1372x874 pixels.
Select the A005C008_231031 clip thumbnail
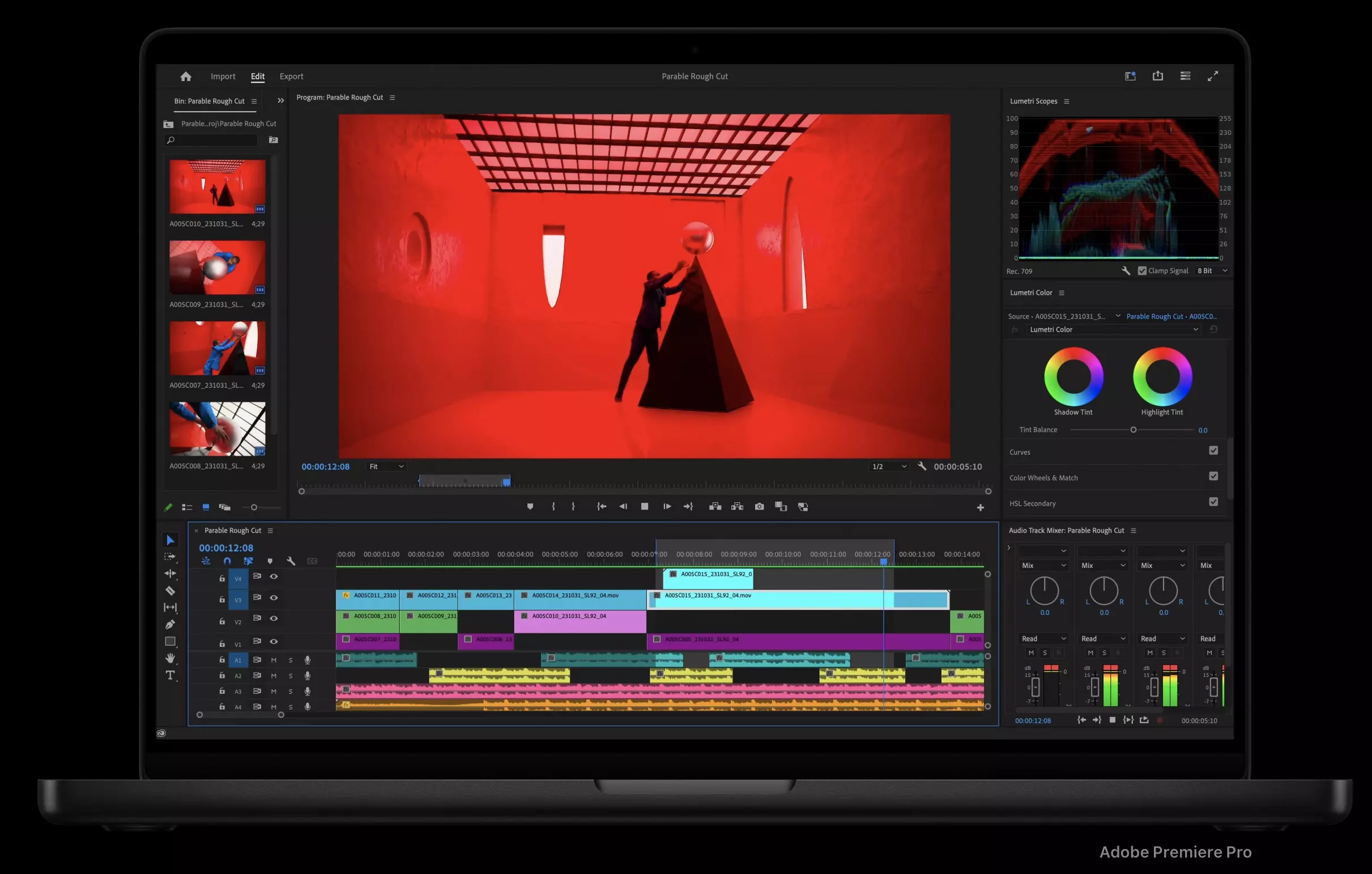coord(217,428)
